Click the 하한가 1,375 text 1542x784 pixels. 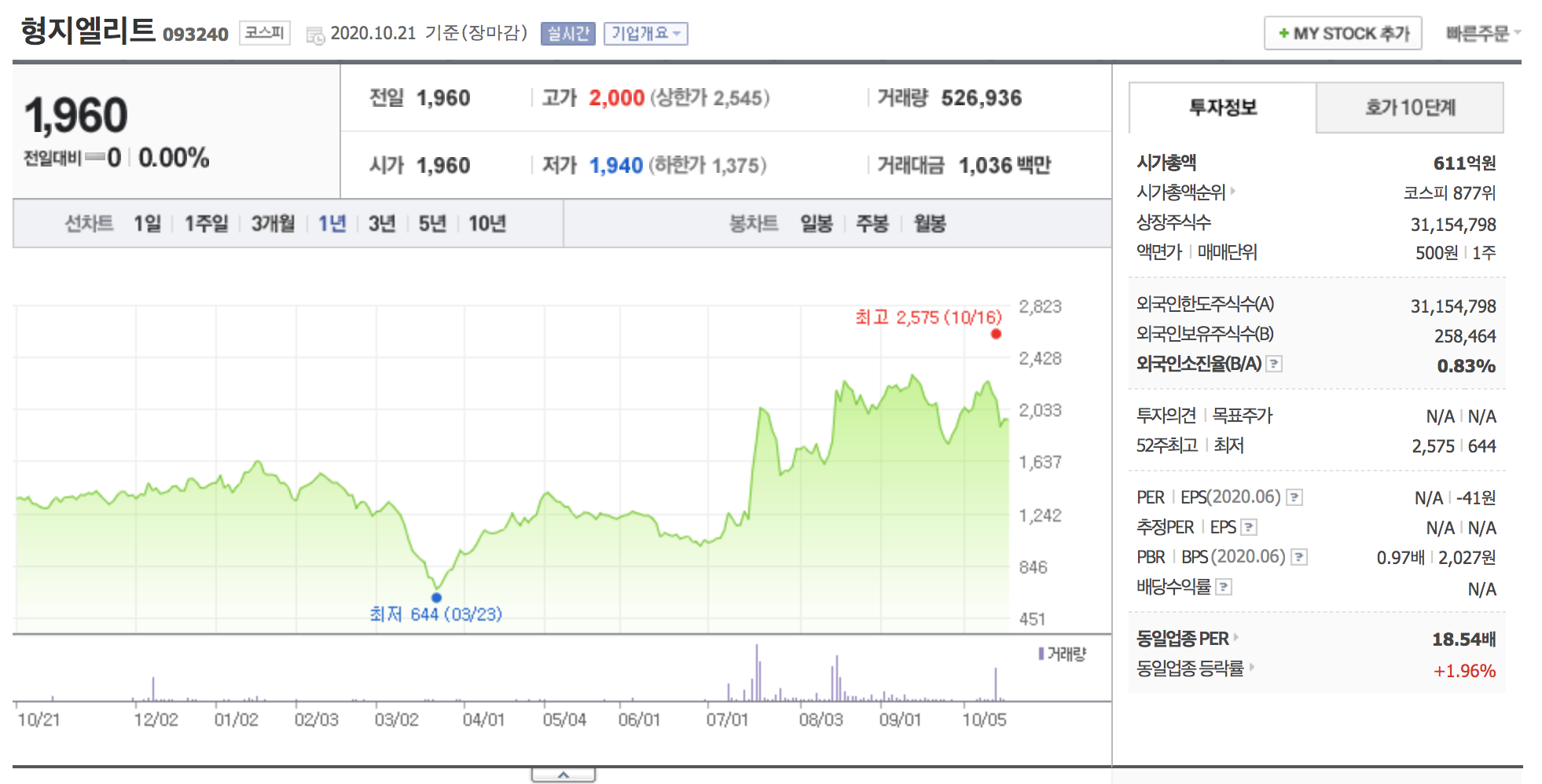(707, 166)
